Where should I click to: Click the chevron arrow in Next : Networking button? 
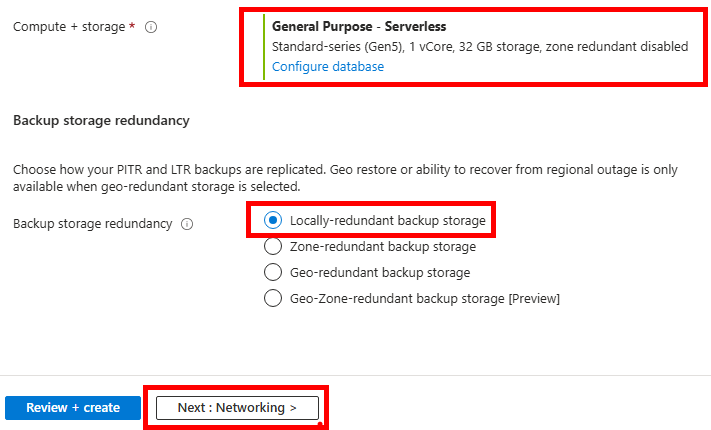(x=293, y=408)
